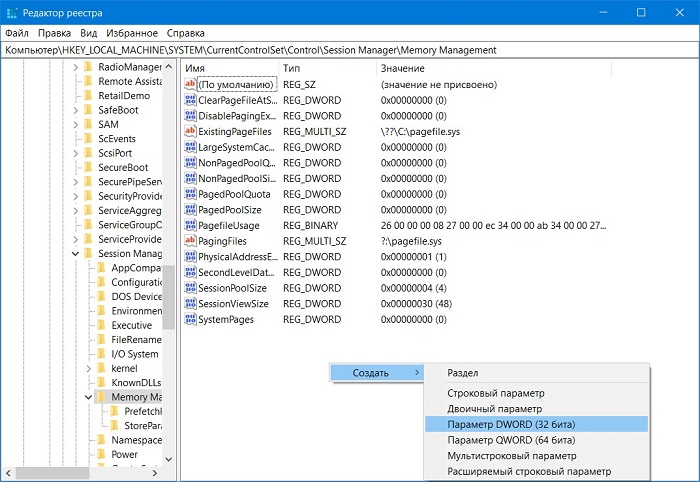Click the PagedPoolSize value icon

pos(190,209)
